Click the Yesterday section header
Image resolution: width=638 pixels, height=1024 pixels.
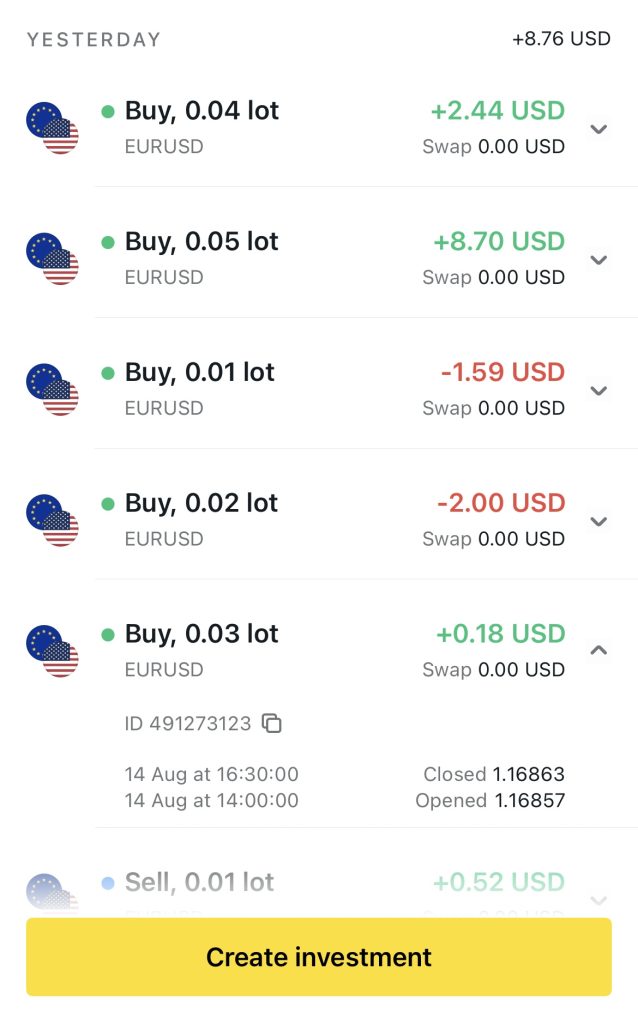point(94,40)
